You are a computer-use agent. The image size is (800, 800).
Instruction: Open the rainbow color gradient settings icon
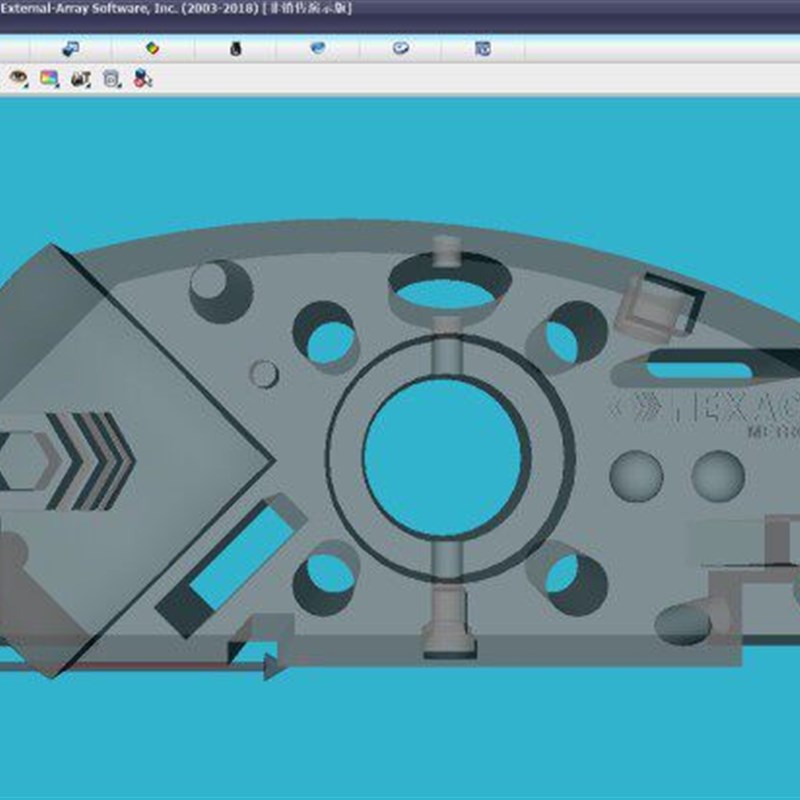pyautogui.click(x=48, y=78)
